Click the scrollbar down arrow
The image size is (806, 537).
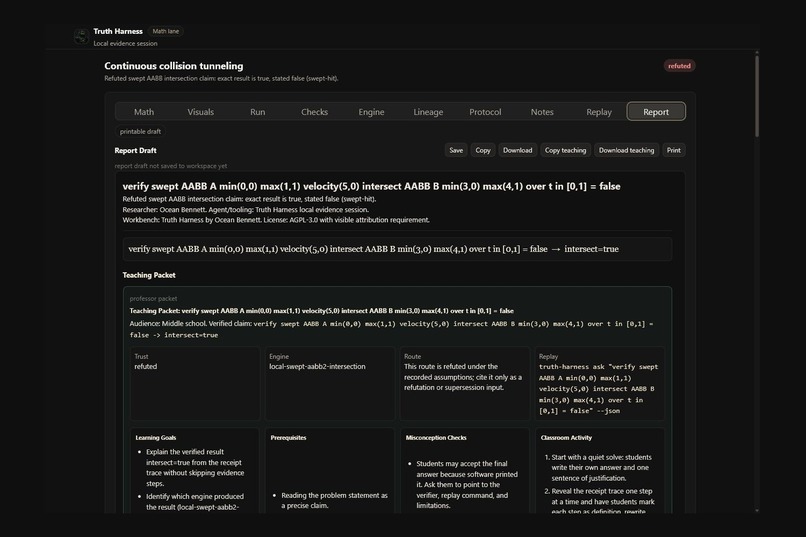757,511
